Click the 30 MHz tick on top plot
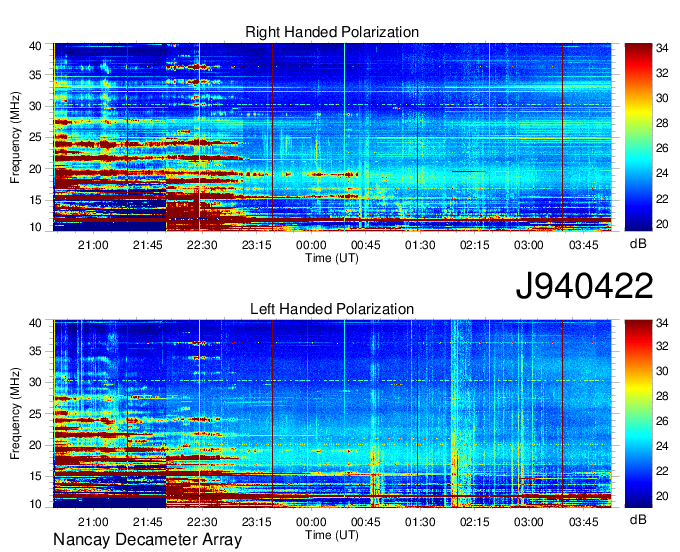 [36, 106]
